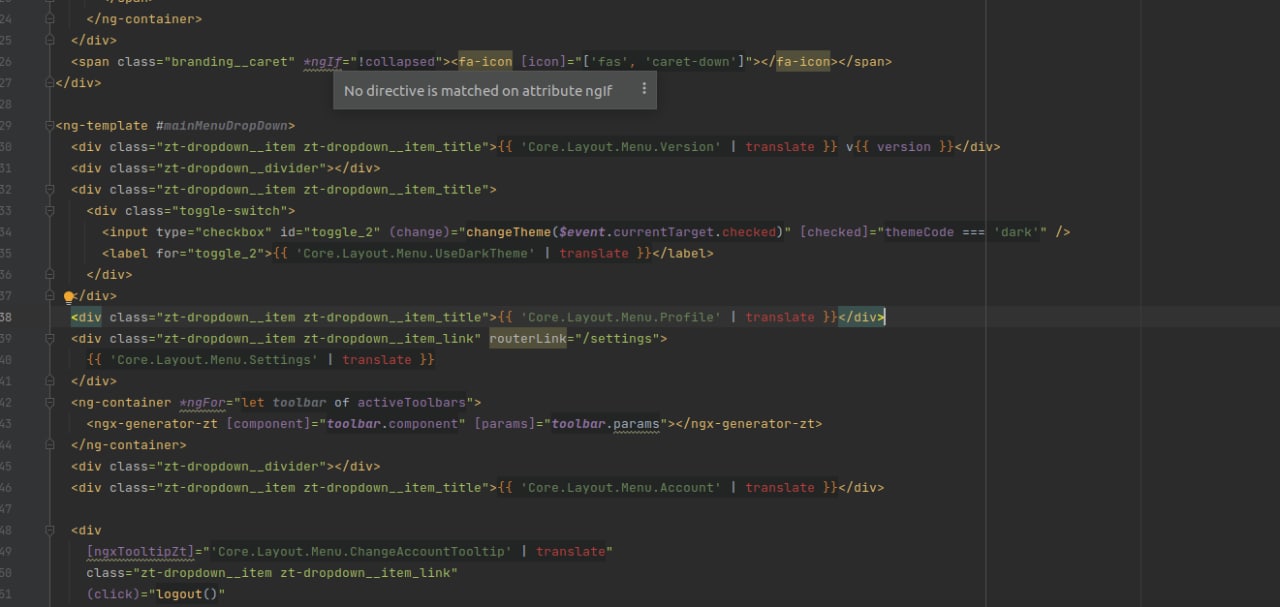
Task: Click line number 46 in the gutter
Action: [x=6, y=487]
